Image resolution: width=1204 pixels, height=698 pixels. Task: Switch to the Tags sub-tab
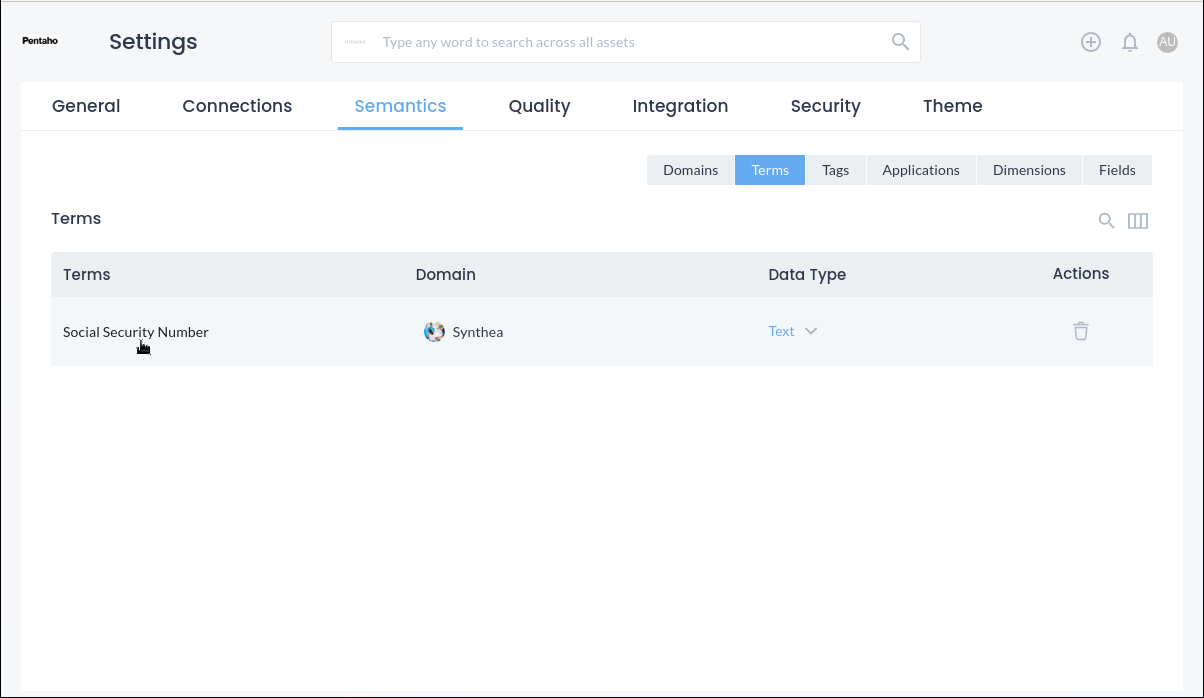(x=835, y=170)
